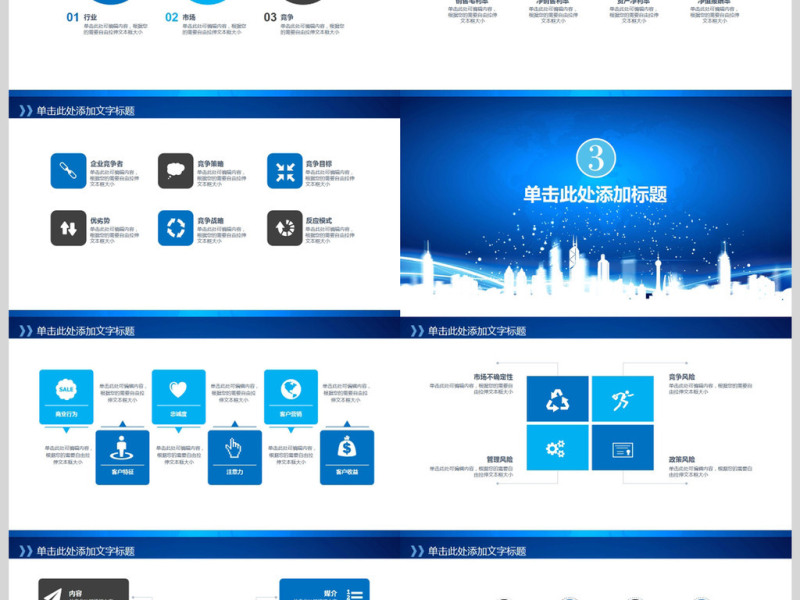The image size is (800, 600).
Task: Select the circular arrows icon for 竞争战略
Action: coord(175,226)
